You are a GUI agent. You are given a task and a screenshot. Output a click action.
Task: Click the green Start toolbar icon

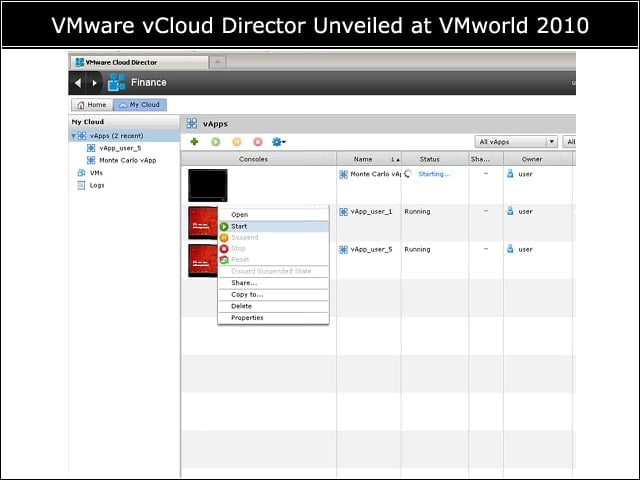coord(216,142)
